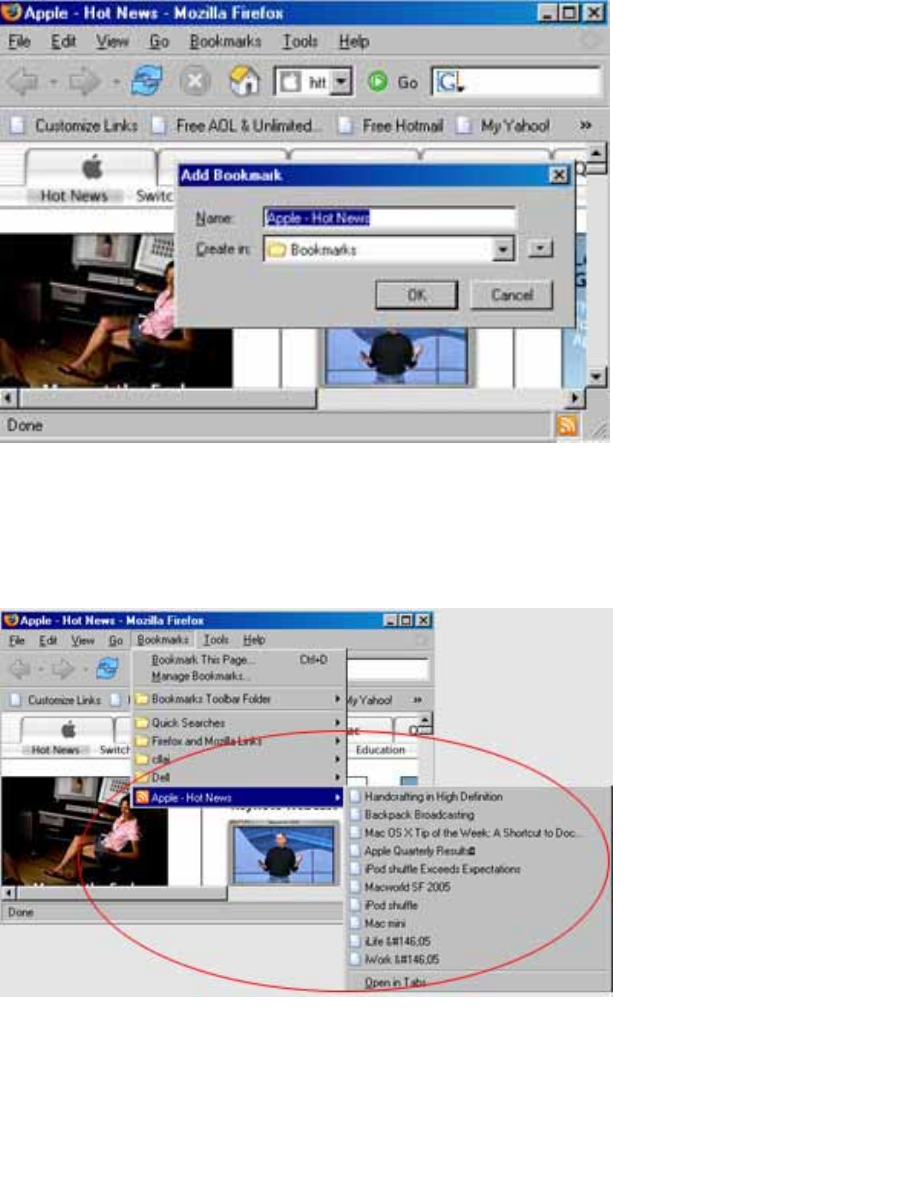
Task: Select Apple - Hot News live bookmark entry
Action: coord(239,797)
